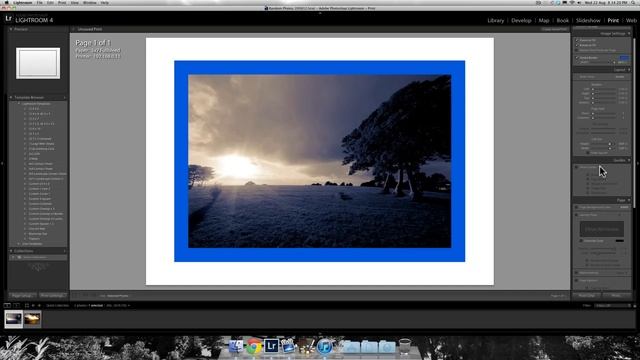
Task: Click the Print... button at bottom right
Action: (x=616, y=295)
